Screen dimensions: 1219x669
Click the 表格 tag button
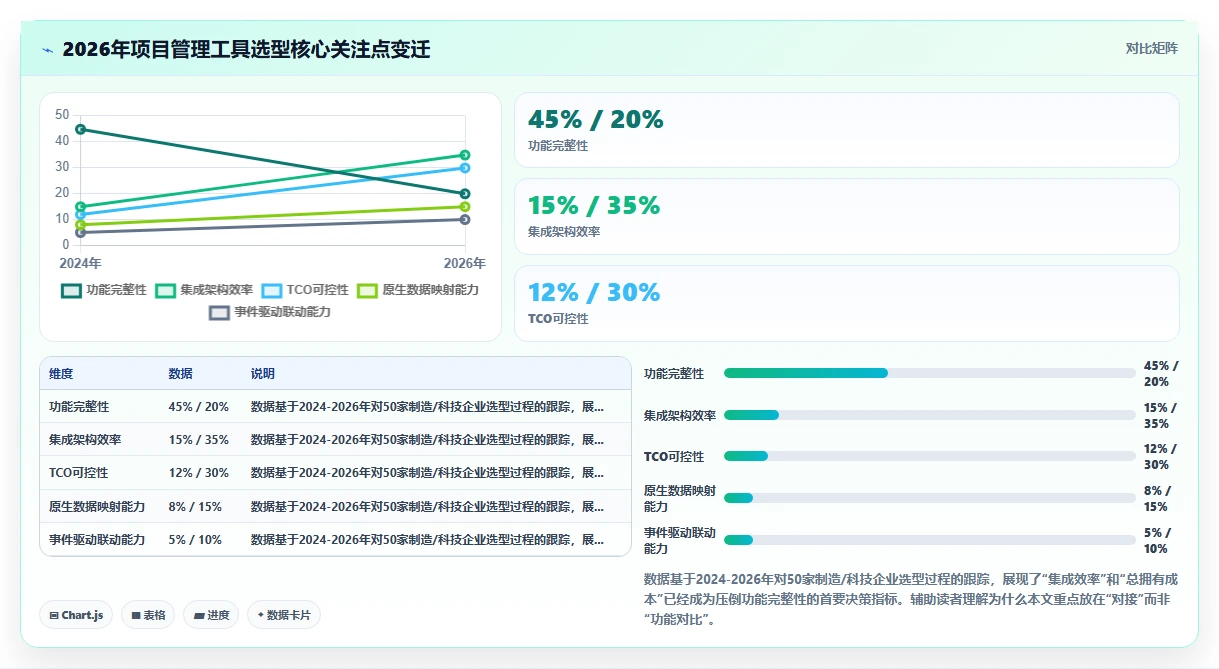pyautogui.click(x=149, y=615)
